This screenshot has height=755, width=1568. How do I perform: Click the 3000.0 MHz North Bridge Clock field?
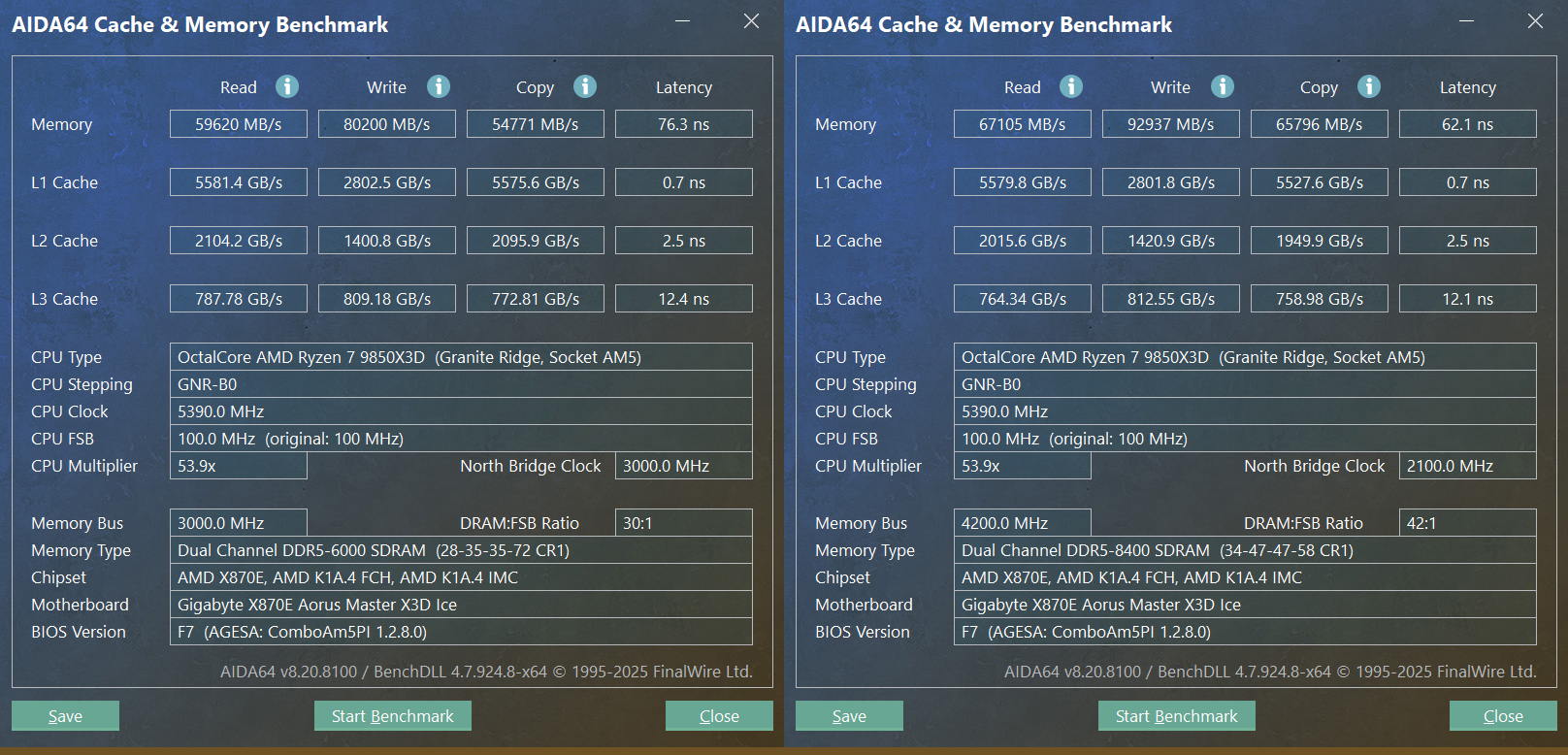click(x=683, y=466)
